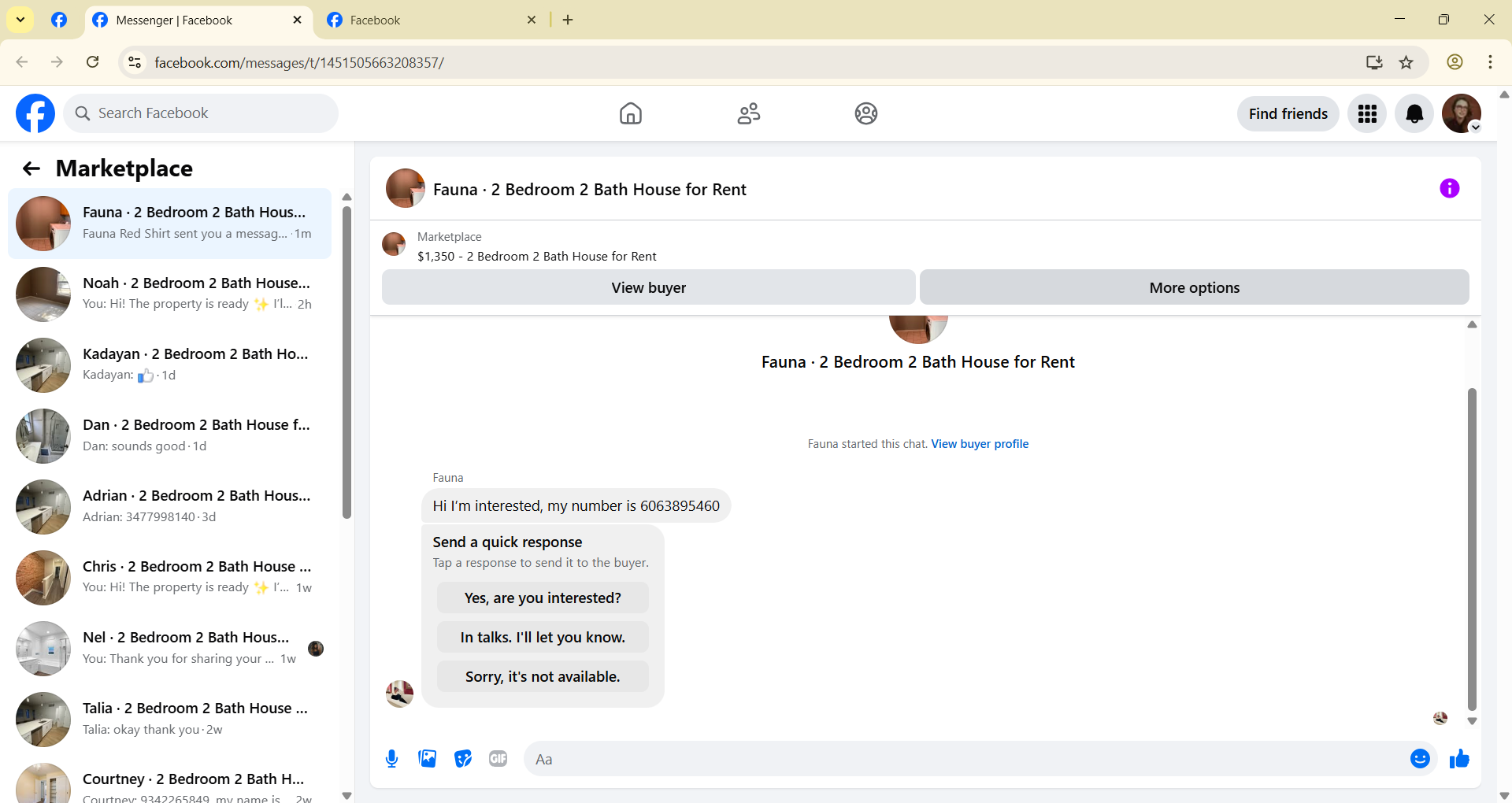This screenshot has width=1512, height=803.
Task: Close the Messenger | Facebook tab
Action: (297, 20)
